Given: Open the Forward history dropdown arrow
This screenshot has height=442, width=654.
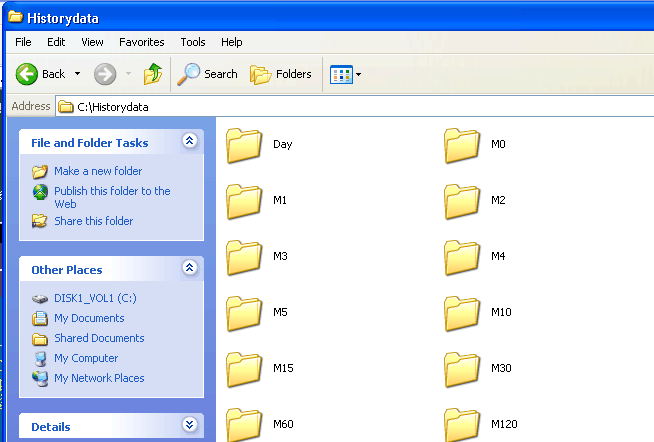Looking at the screenshot, I should point(128,74).
